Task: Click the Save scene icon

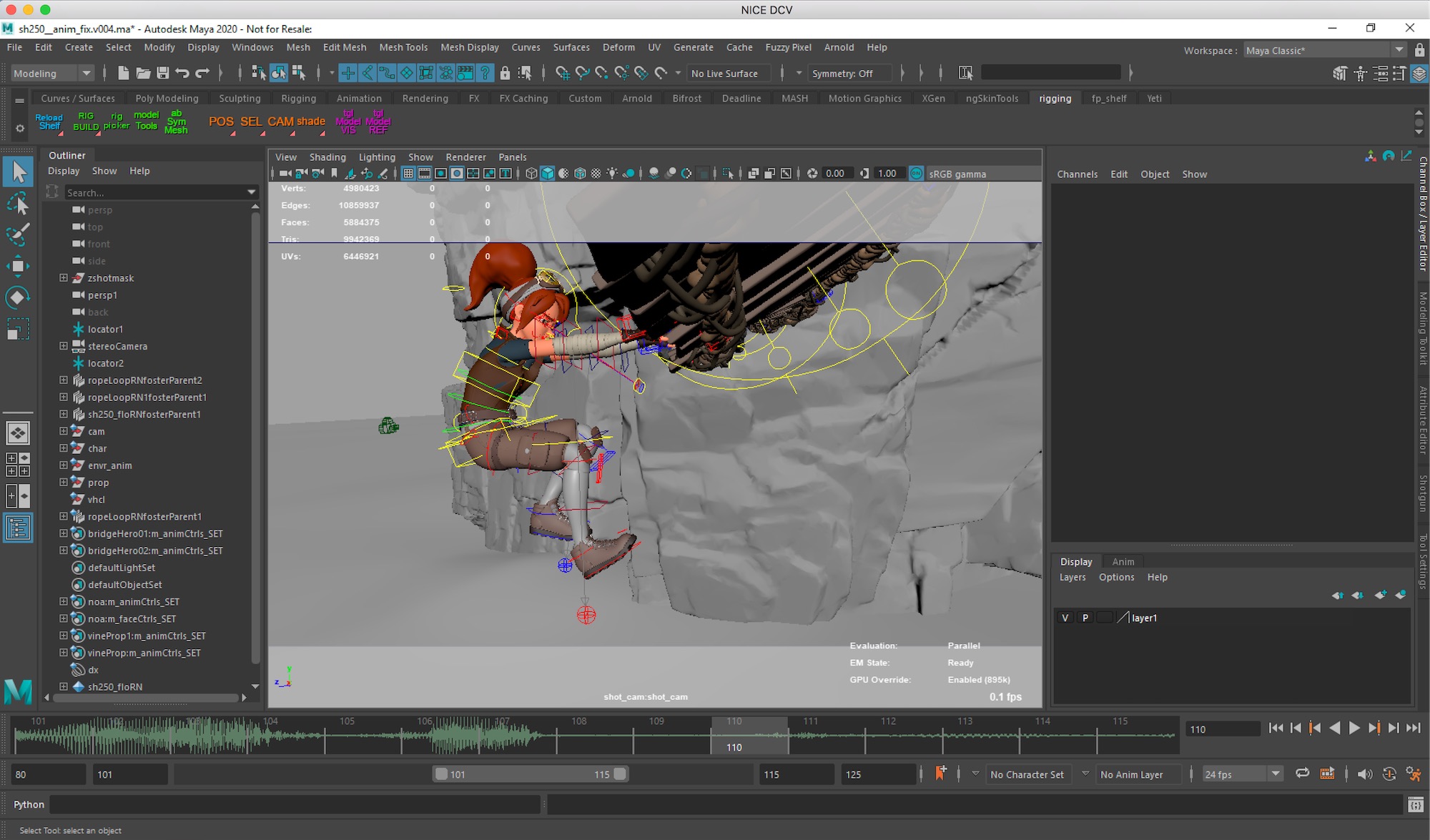Action: click(x=163, y=73)
